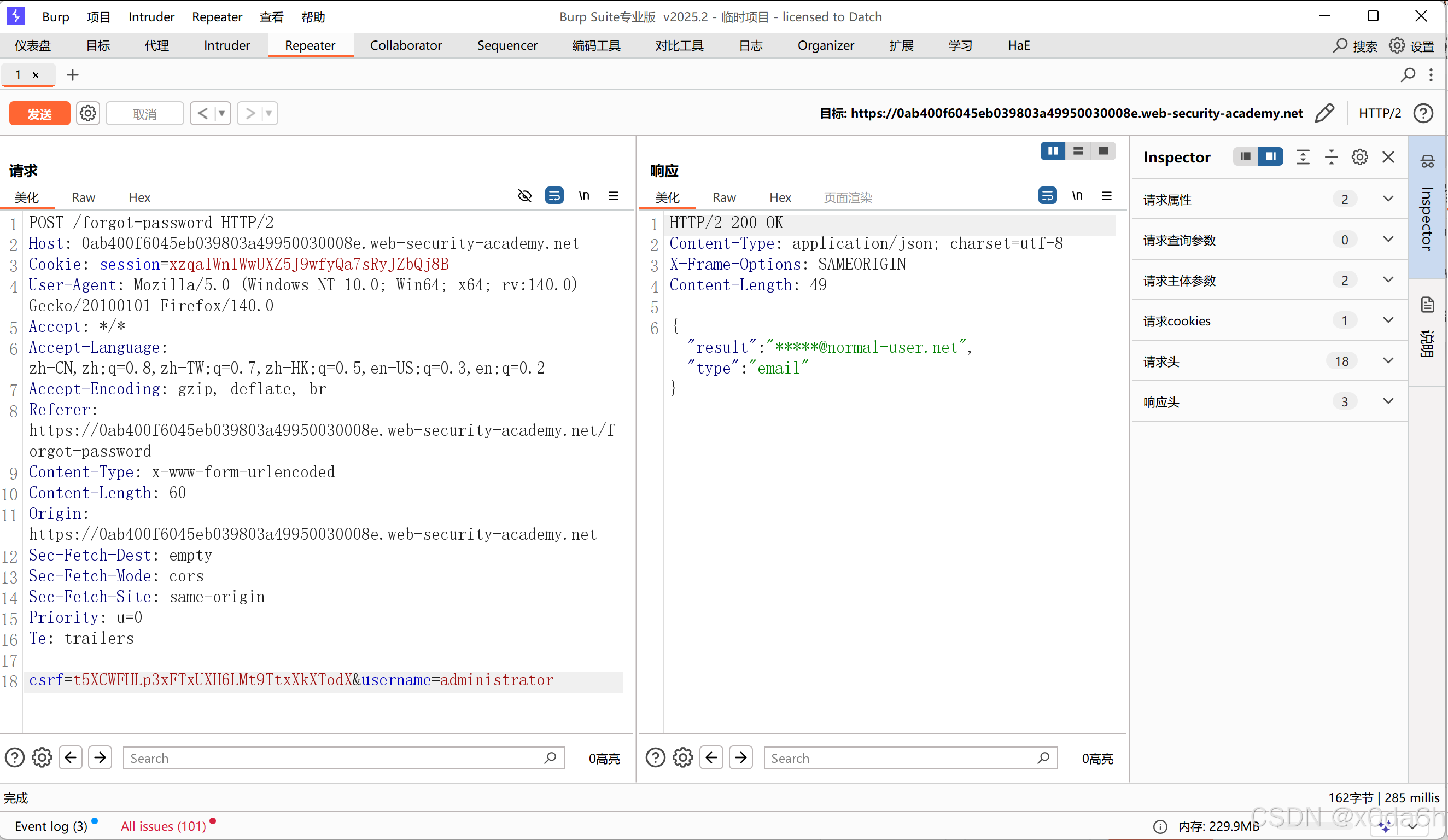
Task: Open back-navigation history dropdown arrow
Action: coord(221,113)
